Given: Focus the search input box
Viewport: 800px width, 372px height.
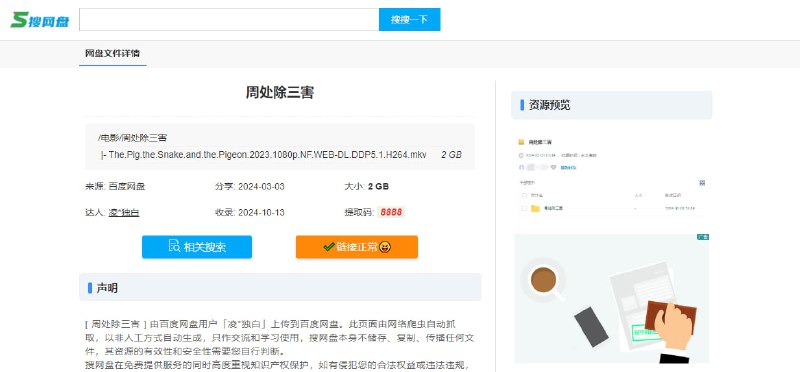Looking at the screenshot, I should pos(229,19).
